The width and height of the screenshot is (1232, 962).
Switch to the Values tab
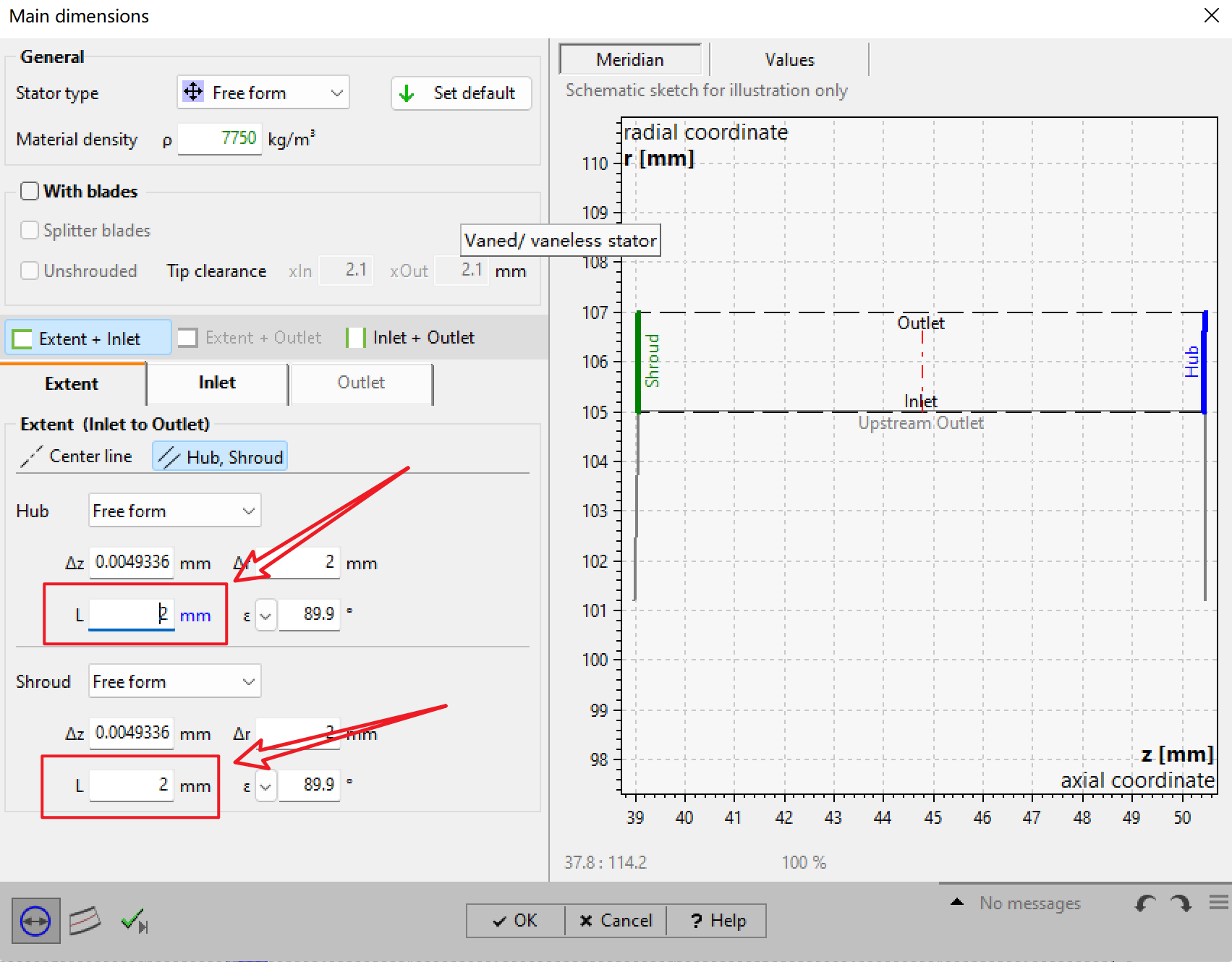(789, 60)
